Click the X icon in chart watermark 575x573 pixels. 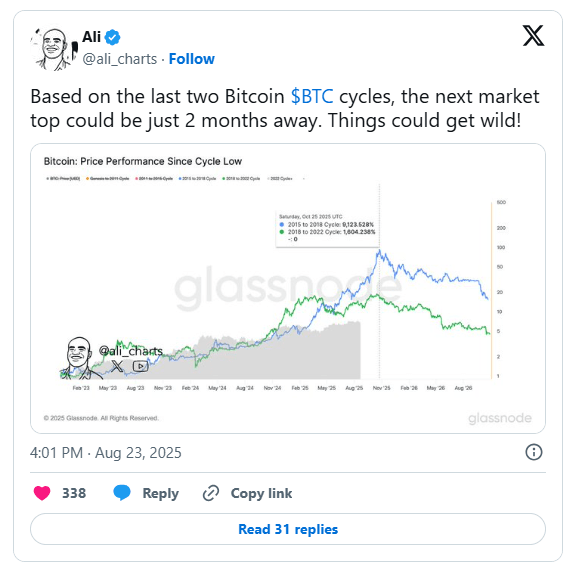pyautogui.click(x=117, y=366)
